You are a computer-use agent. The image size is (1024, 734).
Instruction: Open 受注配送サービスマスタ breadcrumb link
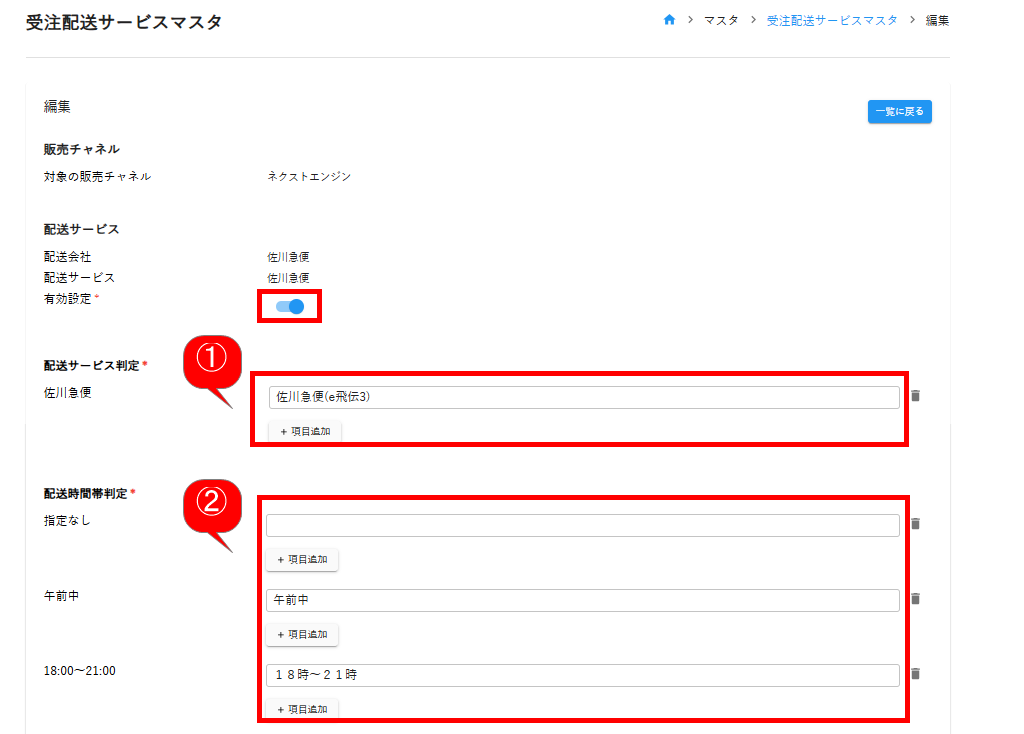832,20
